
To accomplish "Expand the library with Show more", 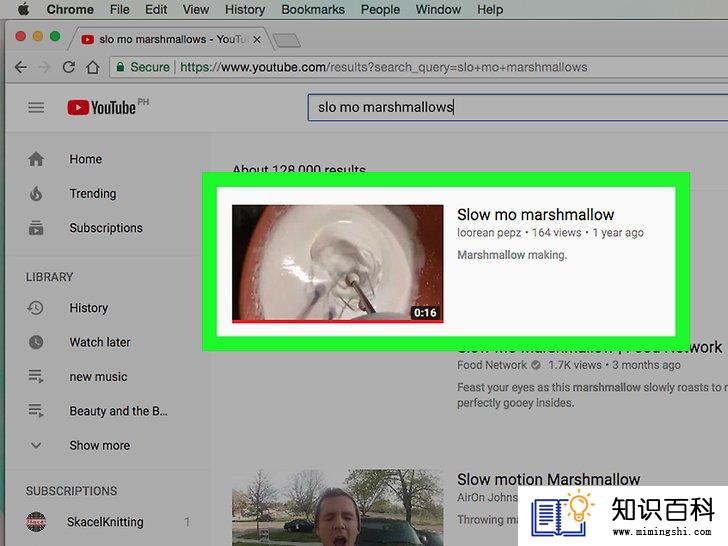I will (100, 445).
